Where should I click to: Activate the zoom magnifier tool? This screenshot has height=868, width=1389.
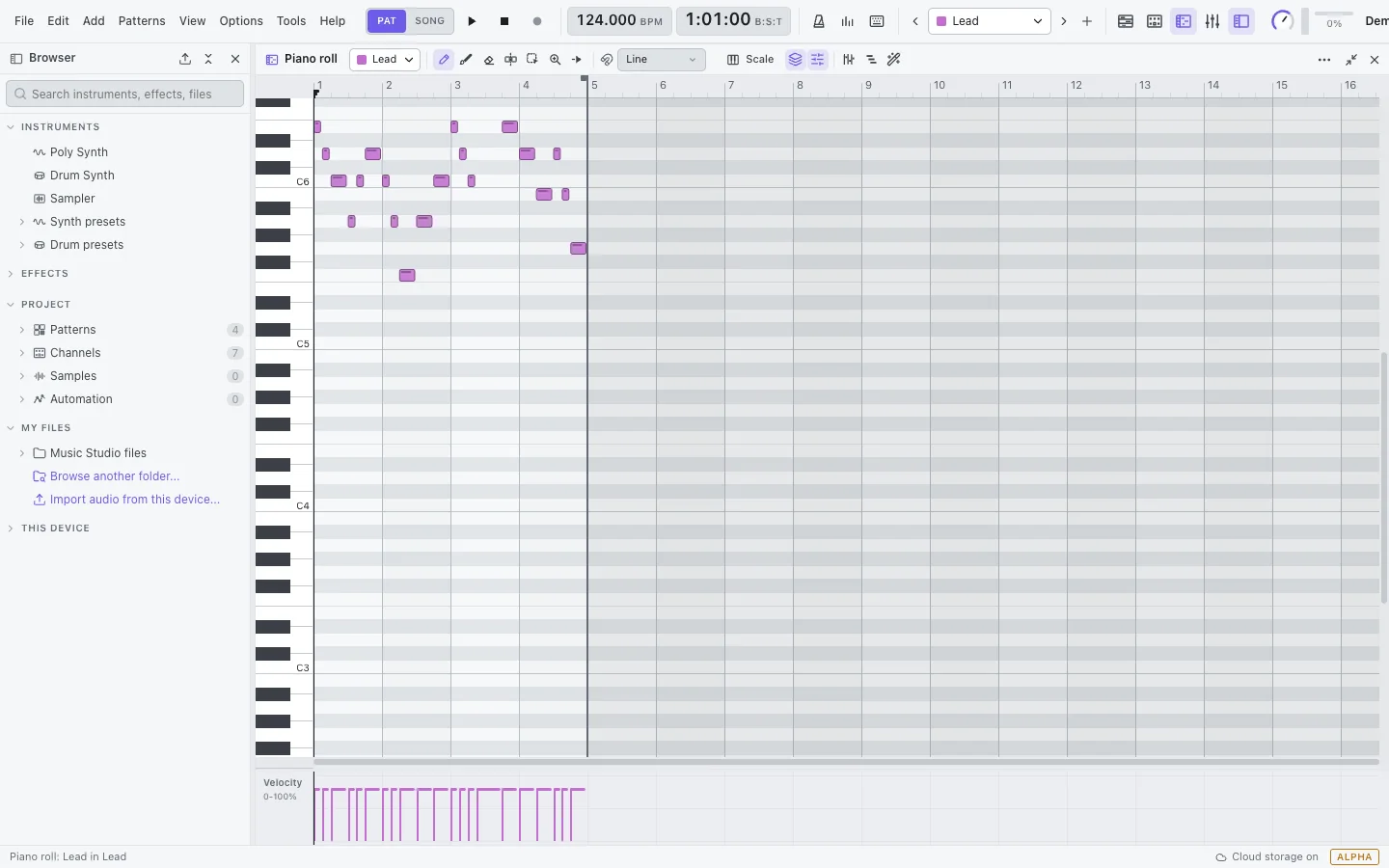pos(555,60)
